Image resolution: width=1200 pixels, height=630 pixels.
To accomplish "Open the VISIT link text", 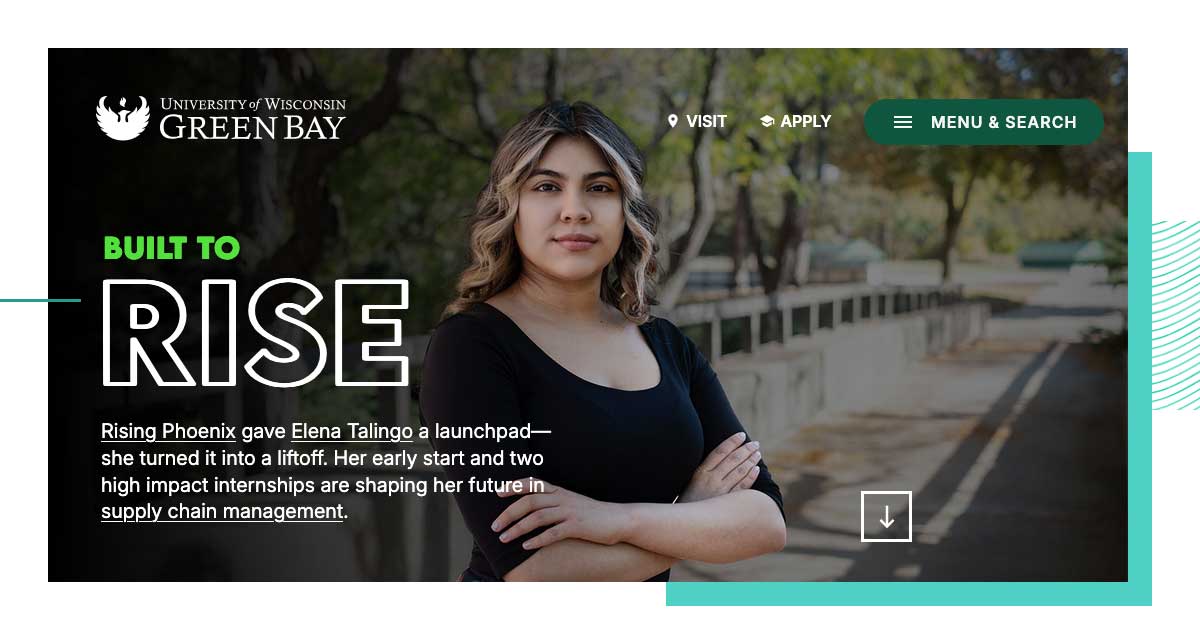I will 706,121.
